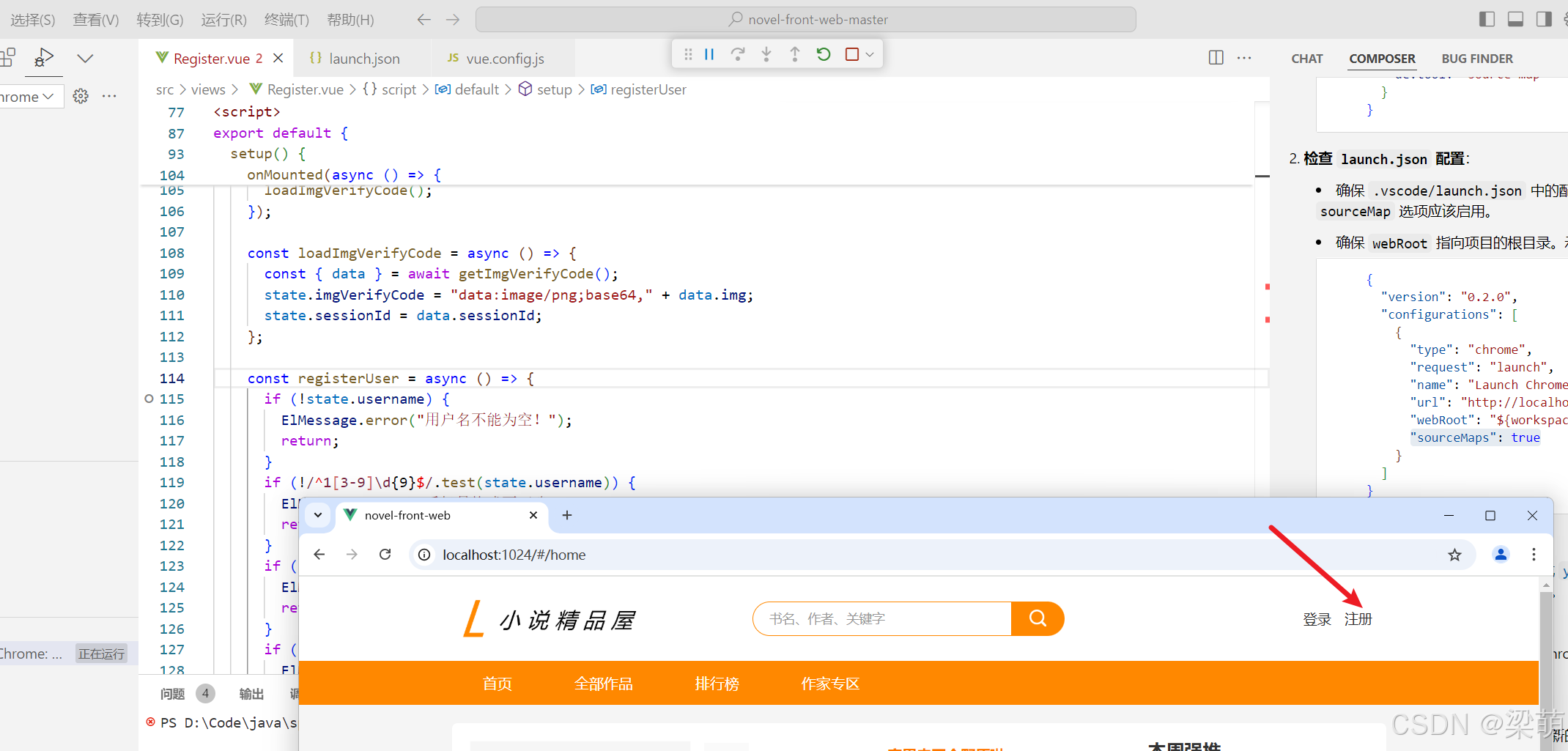Grab the debug toolbar drag handle

pyautogui.click(x=688, y=54)
